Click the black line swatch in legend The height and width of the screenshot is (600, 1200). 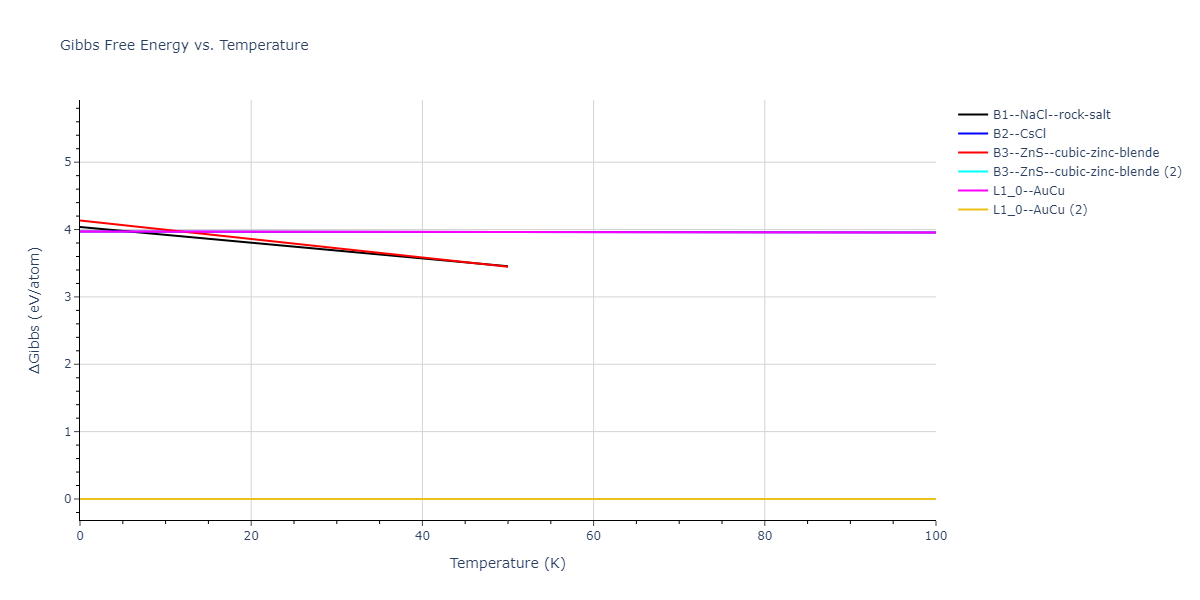point(973,115)
